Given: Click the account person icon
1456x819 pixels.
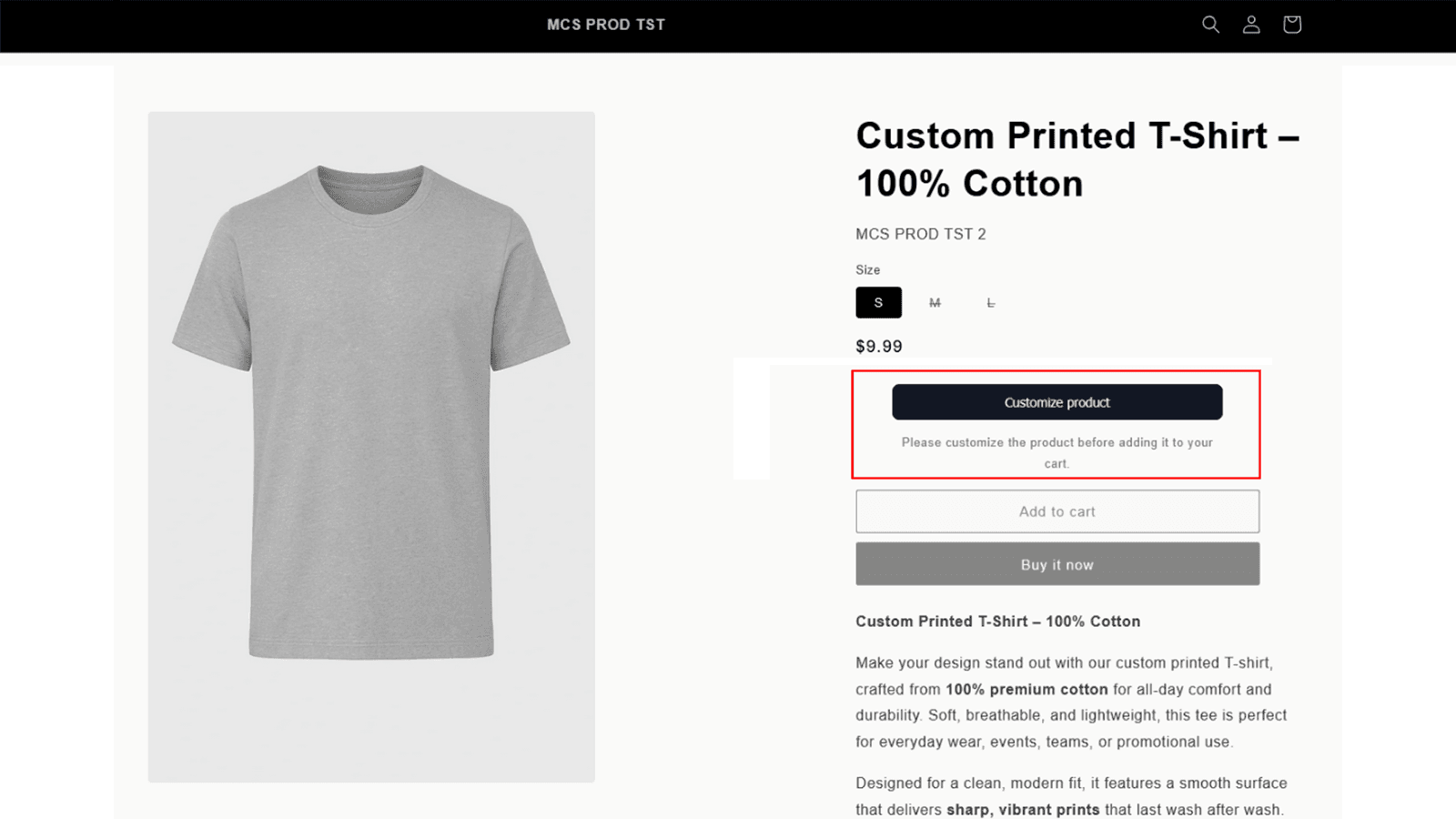Looking at the screenshot, I should pos(1251,25).
